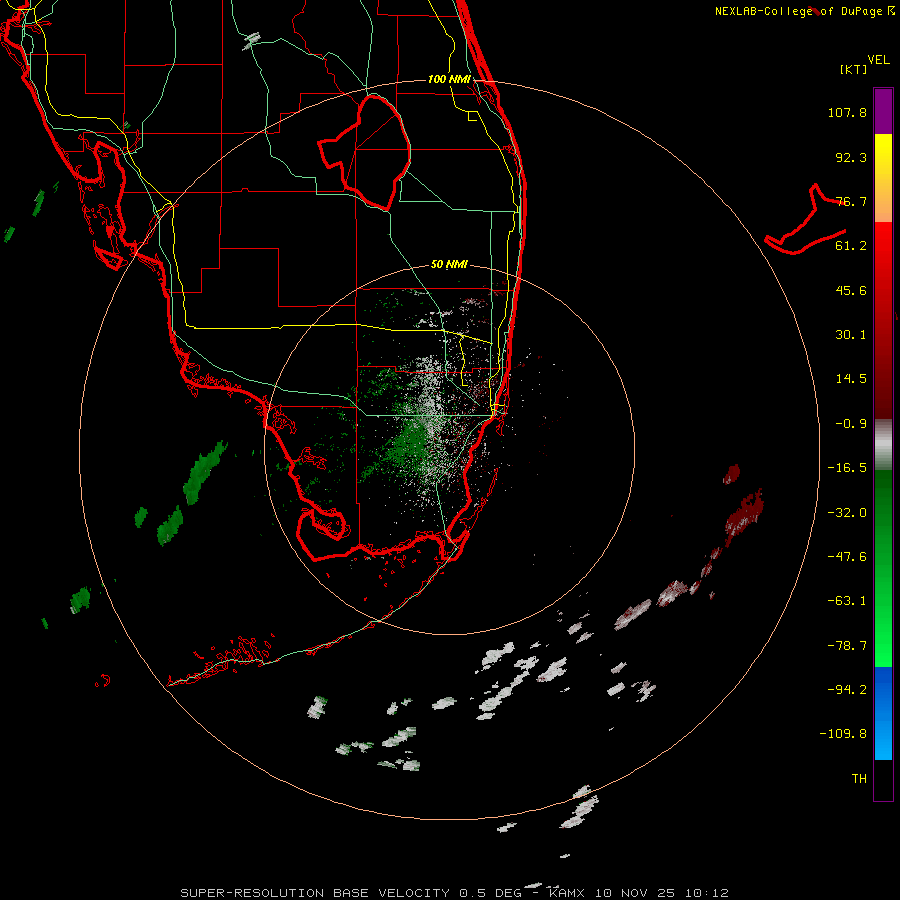Select the -78.7 legend value
900x900 pixels.
847,646
